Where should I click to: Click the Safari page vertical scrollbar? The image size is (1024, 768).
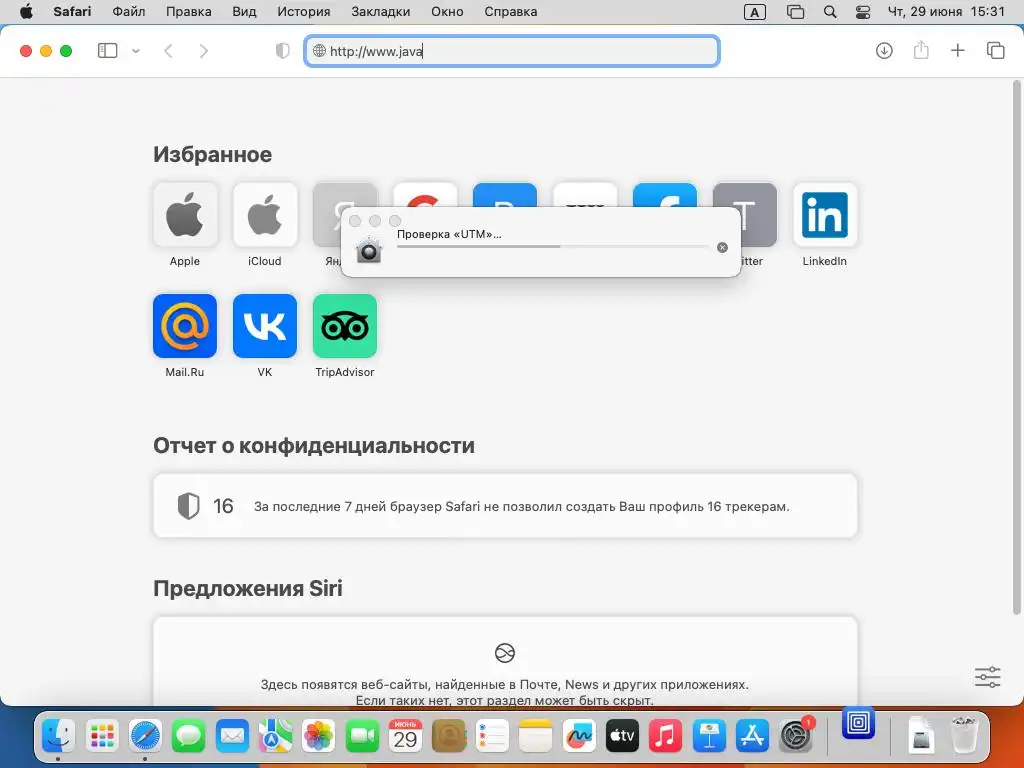coord(1016,347)
